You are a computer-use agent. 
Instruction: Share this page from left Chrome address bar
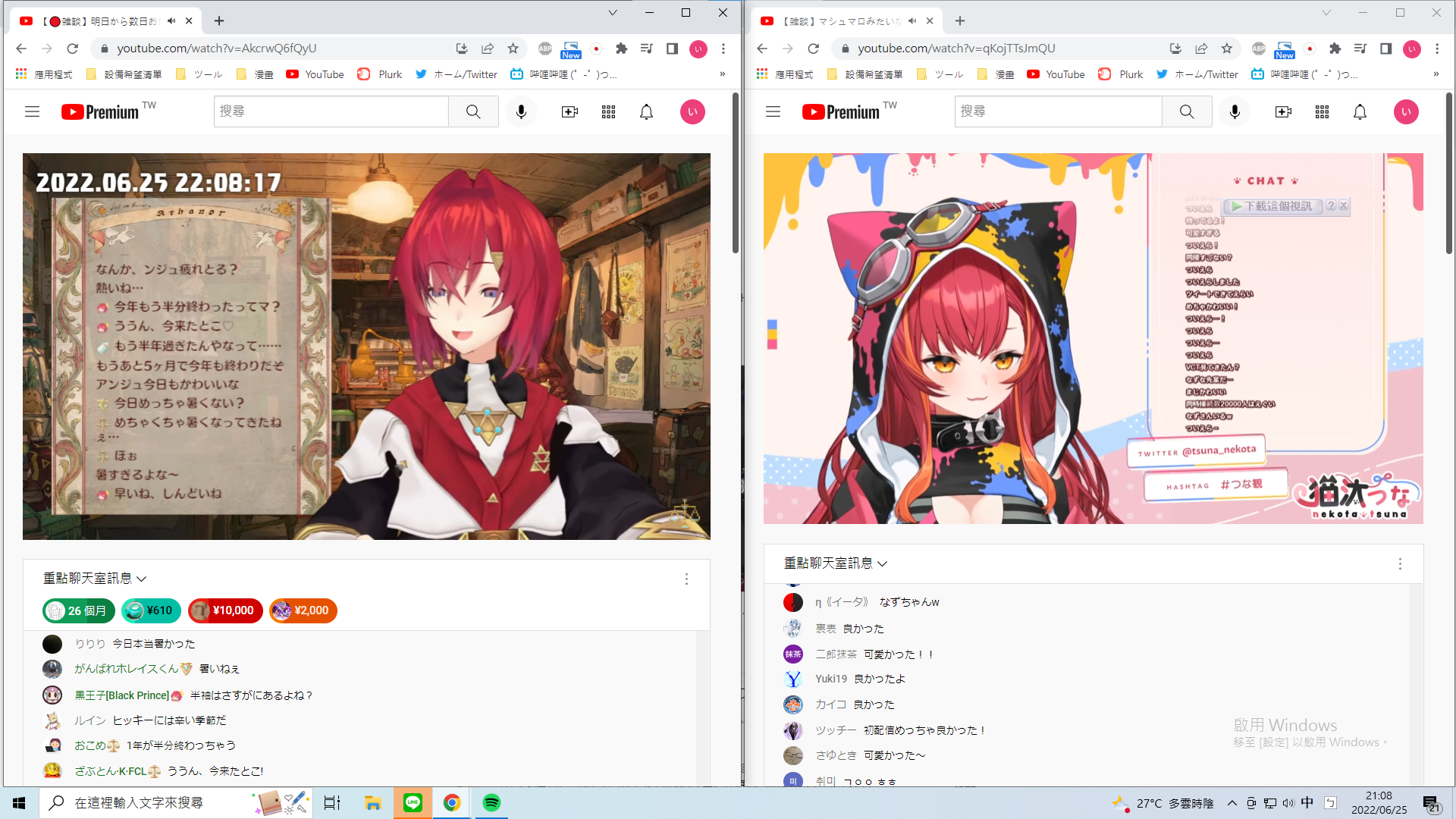488,49
